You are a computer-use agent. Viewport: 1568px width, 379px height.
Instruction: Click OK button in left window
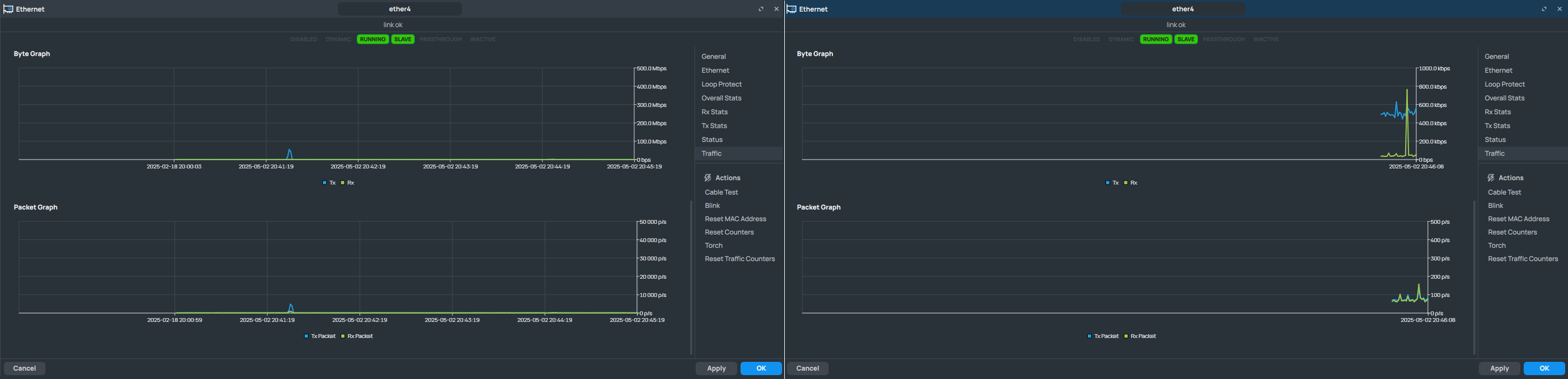coord(761,368)
